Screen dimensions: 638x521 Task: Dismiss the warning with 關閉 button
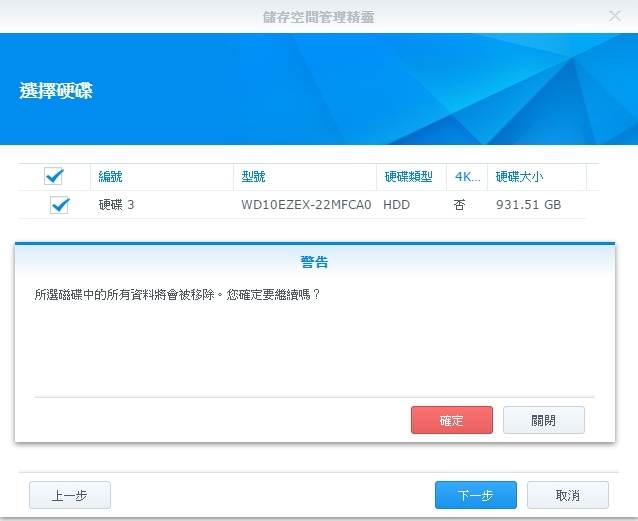[544, 420]
